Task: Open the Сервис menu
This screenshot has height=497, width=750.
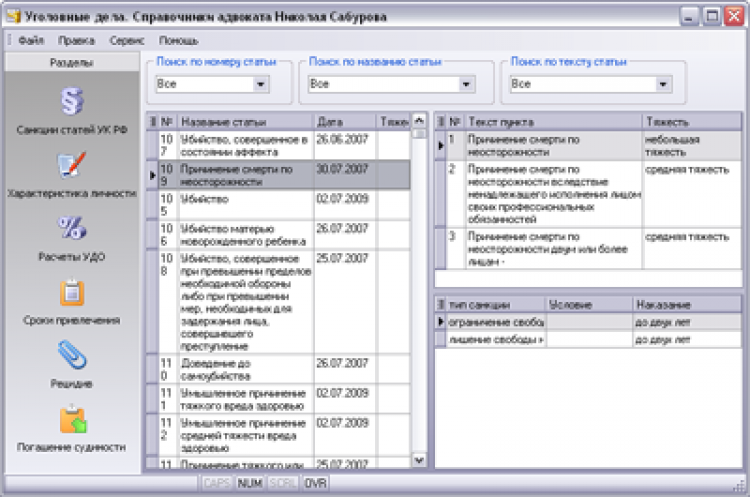Action: 127,41
